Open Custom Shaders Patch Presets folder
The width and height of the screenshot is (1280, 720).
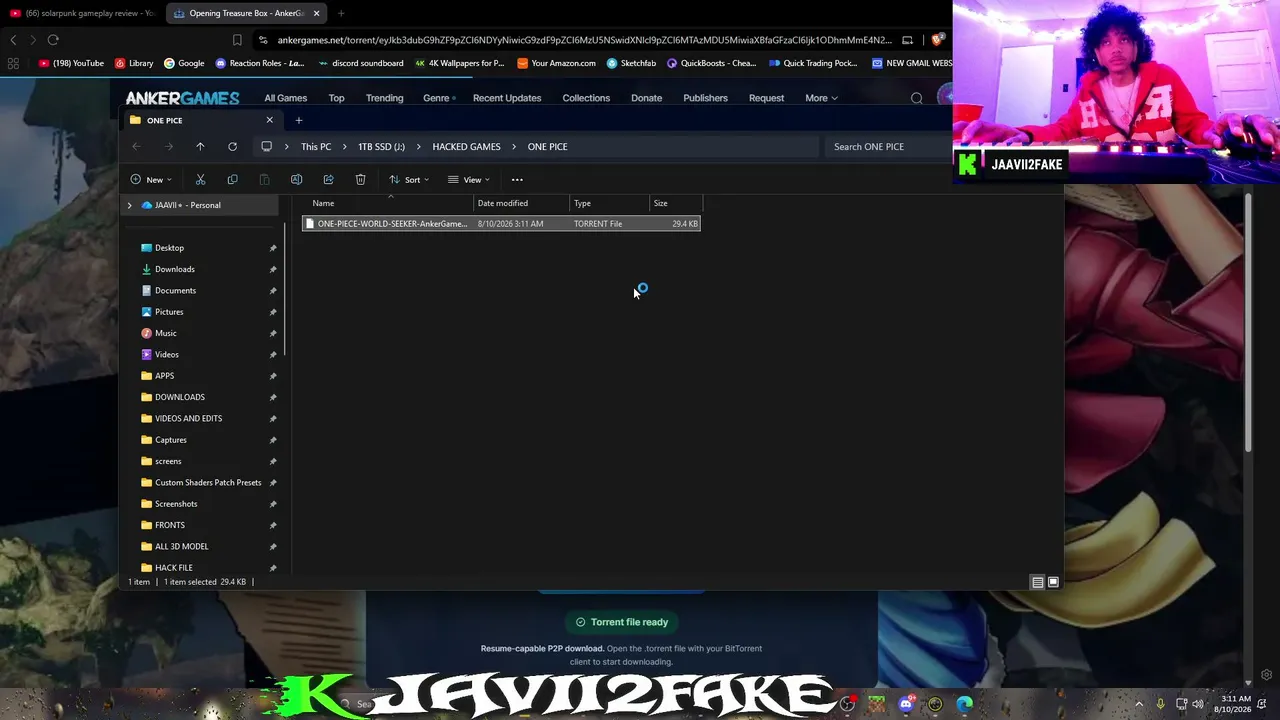(x=208, y=483)
